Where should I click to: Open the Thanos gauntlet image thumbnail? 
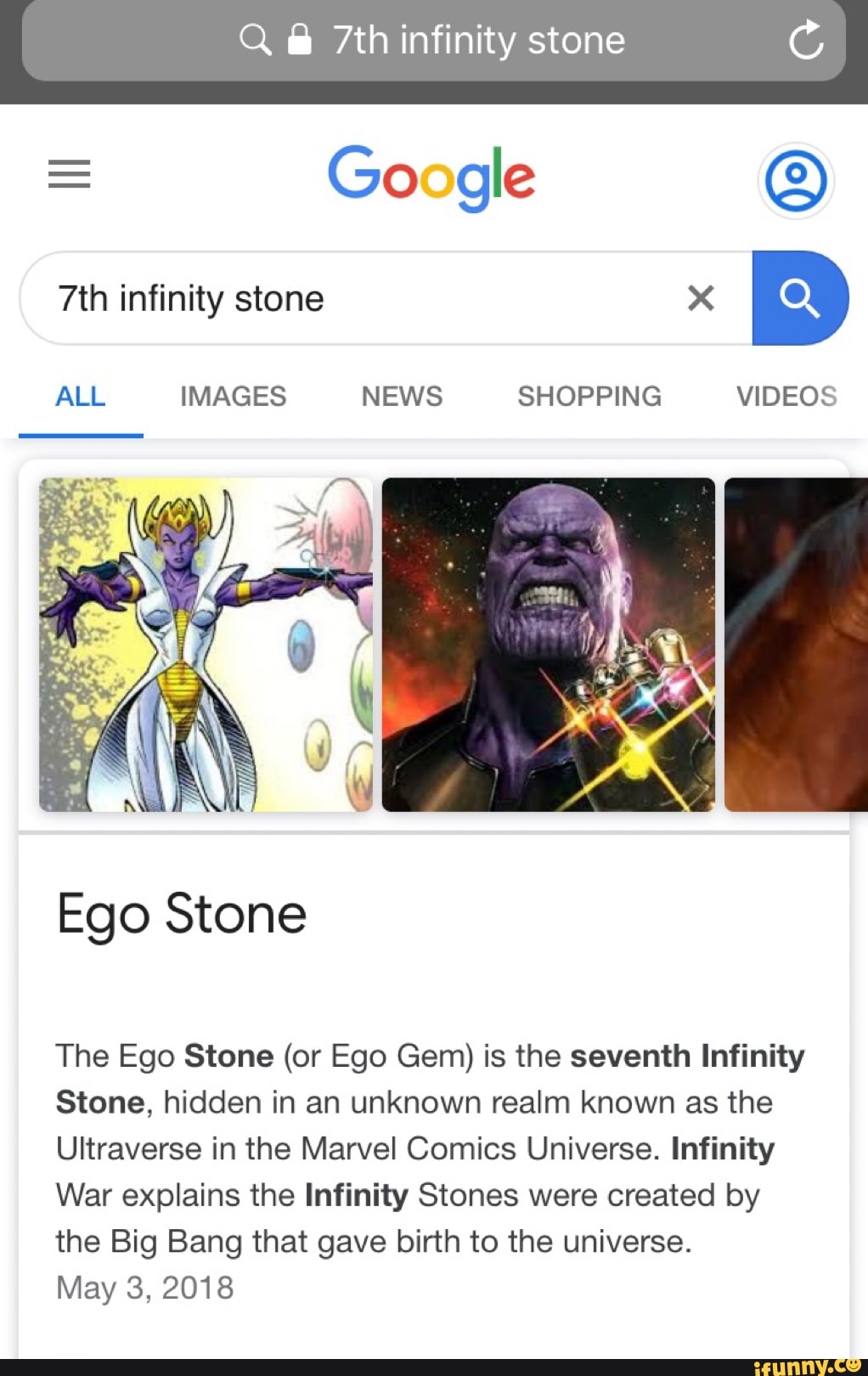(x=548, y=643)
